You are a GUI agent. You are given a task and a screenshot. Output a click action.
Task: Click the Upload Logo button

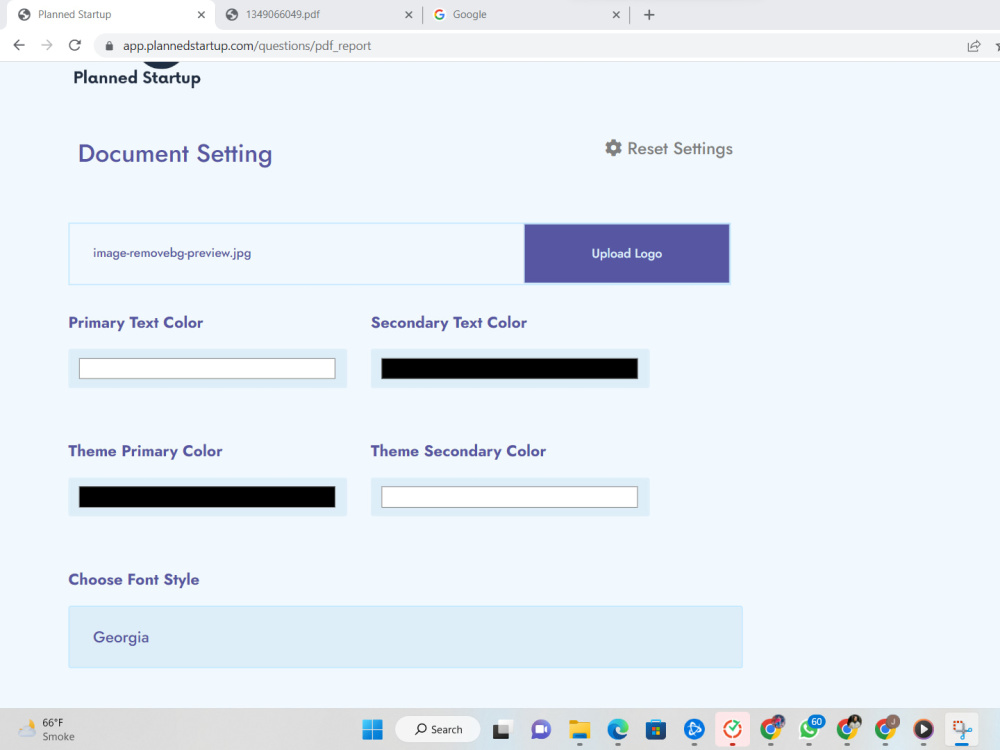pos(626,253)
